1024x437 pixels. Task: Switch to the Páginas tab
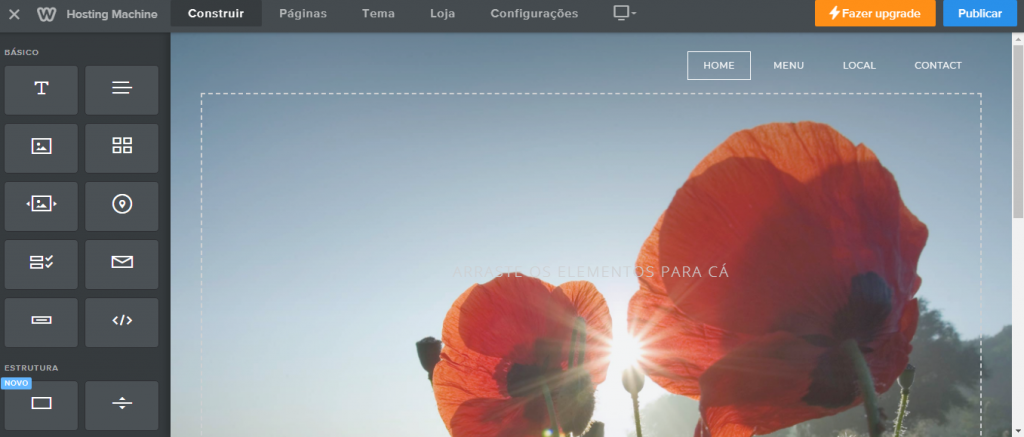coord(303,14)
